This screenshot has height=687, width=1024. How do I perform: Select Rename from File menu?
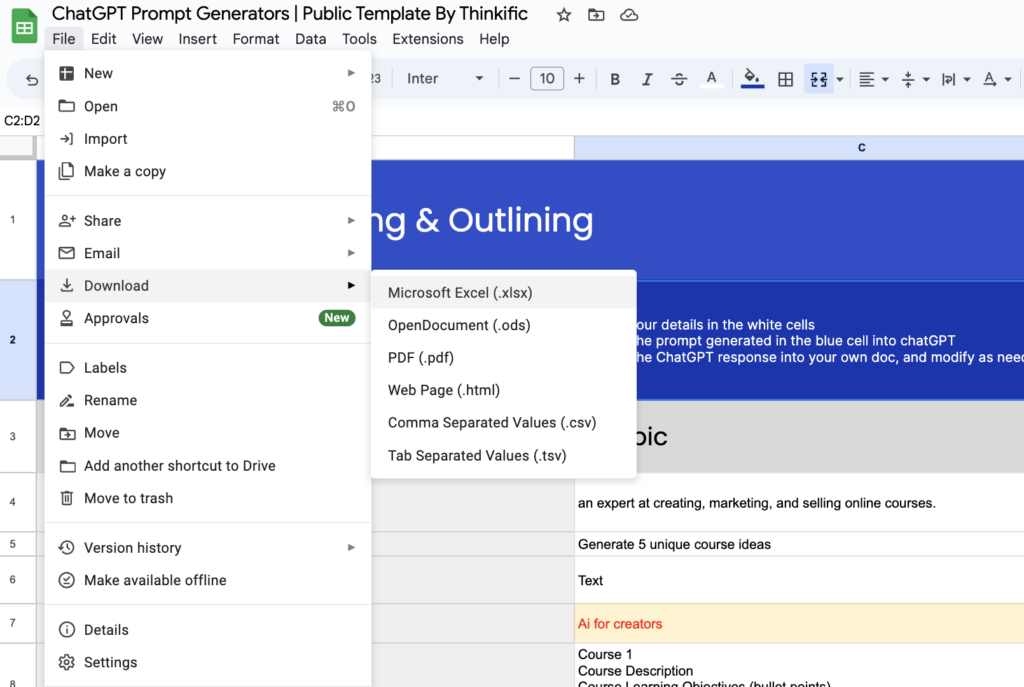208,400
